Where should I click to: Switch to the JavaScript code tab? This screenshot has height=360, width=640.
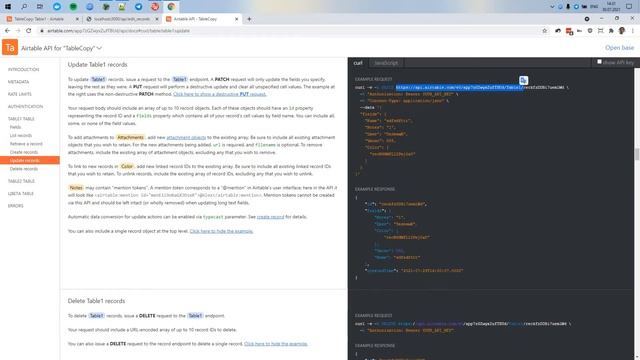tap(386, 63)
